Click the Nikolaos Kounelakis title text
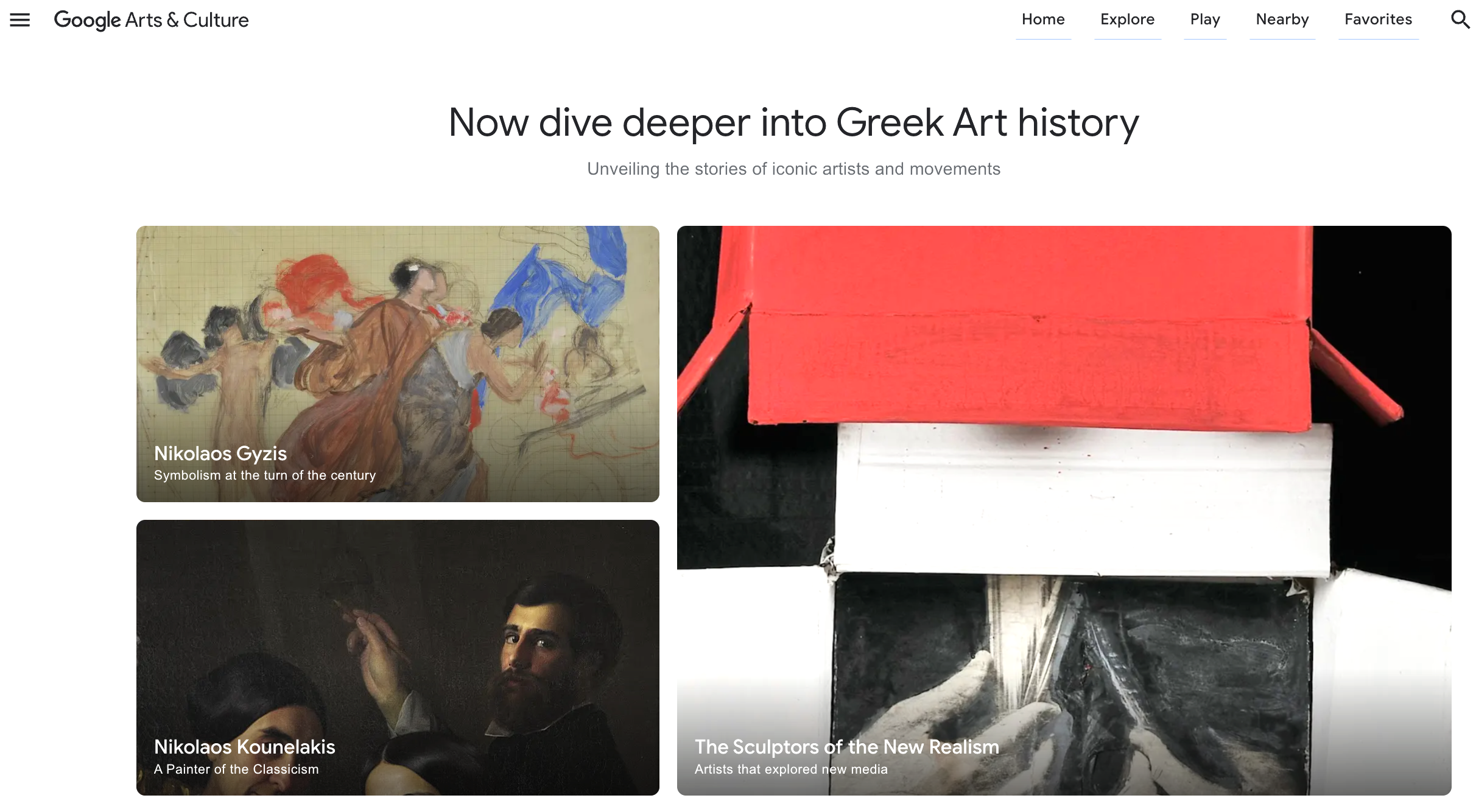This screenshot has height=812, width=1476. tap(244, 747)
